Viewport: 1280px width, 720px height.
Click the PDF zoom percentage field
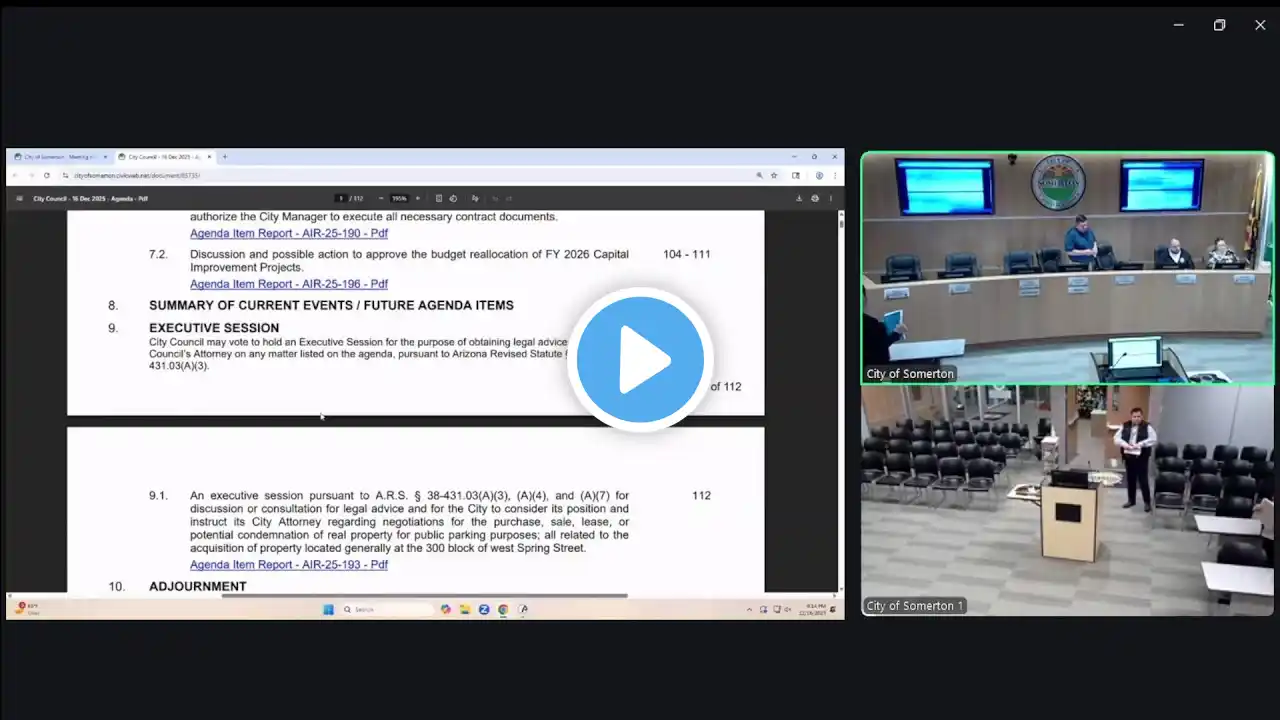point(399,198)
